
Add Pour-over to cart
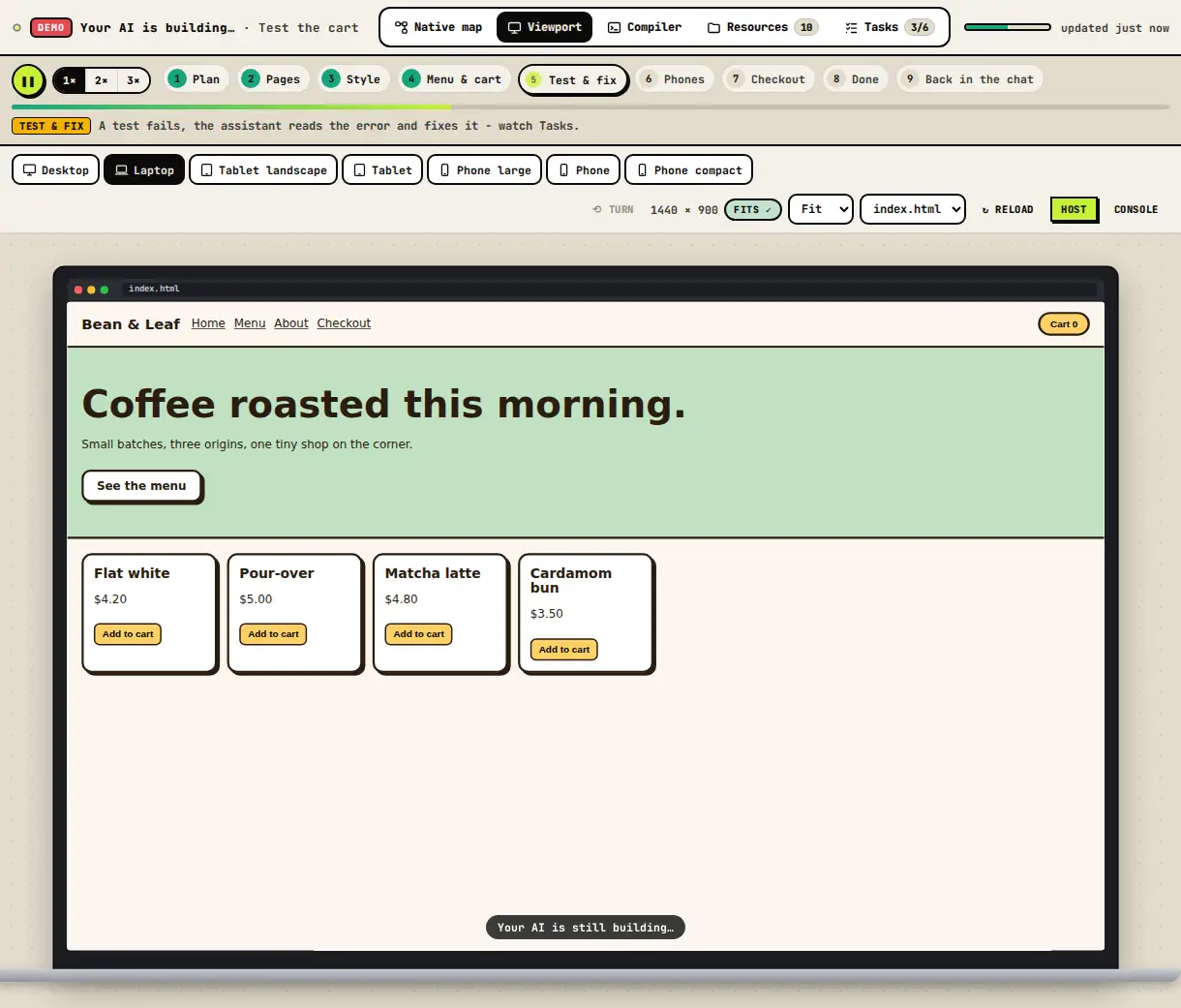(273, 634)
